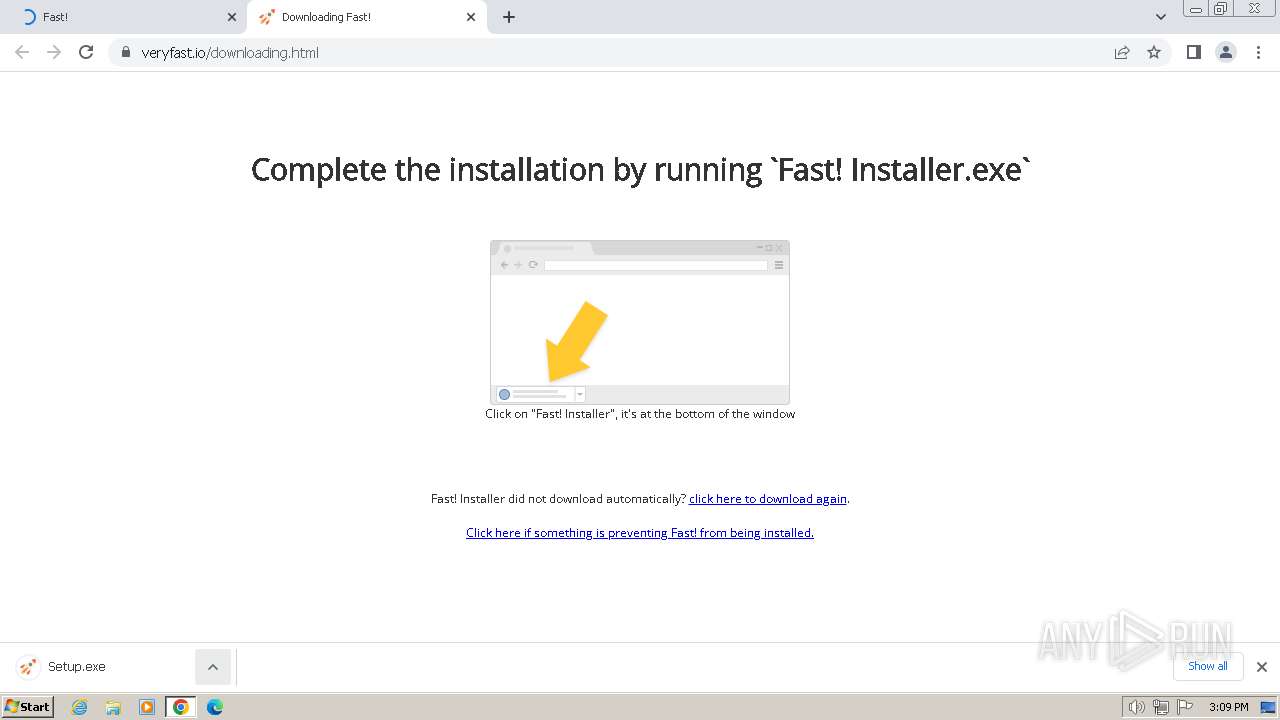Minimize the Chrome window
This screenshot has height=720, width=1280.
coord(1195,8)
